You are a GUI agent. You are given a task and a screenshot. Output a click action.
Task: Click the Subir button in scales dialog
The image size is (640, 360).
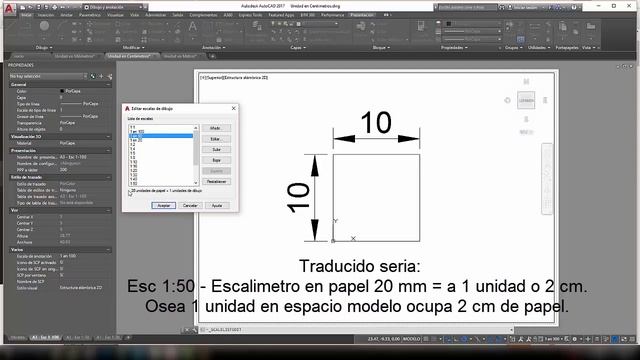click(216, 149)
